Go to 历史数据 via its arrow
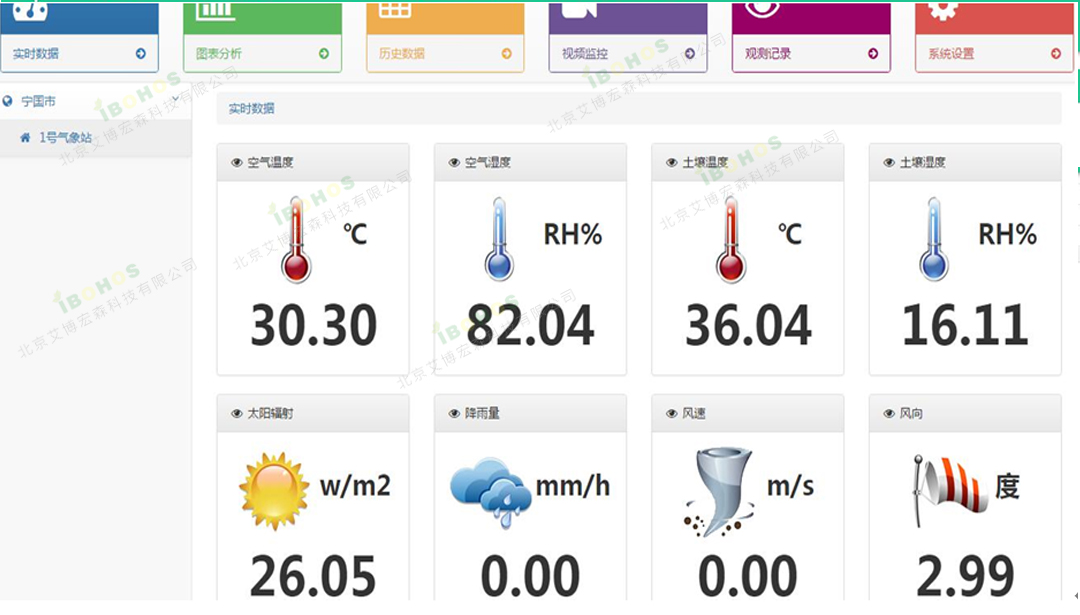This screenshot has width=1080, height=615. [x=506, y=54]
